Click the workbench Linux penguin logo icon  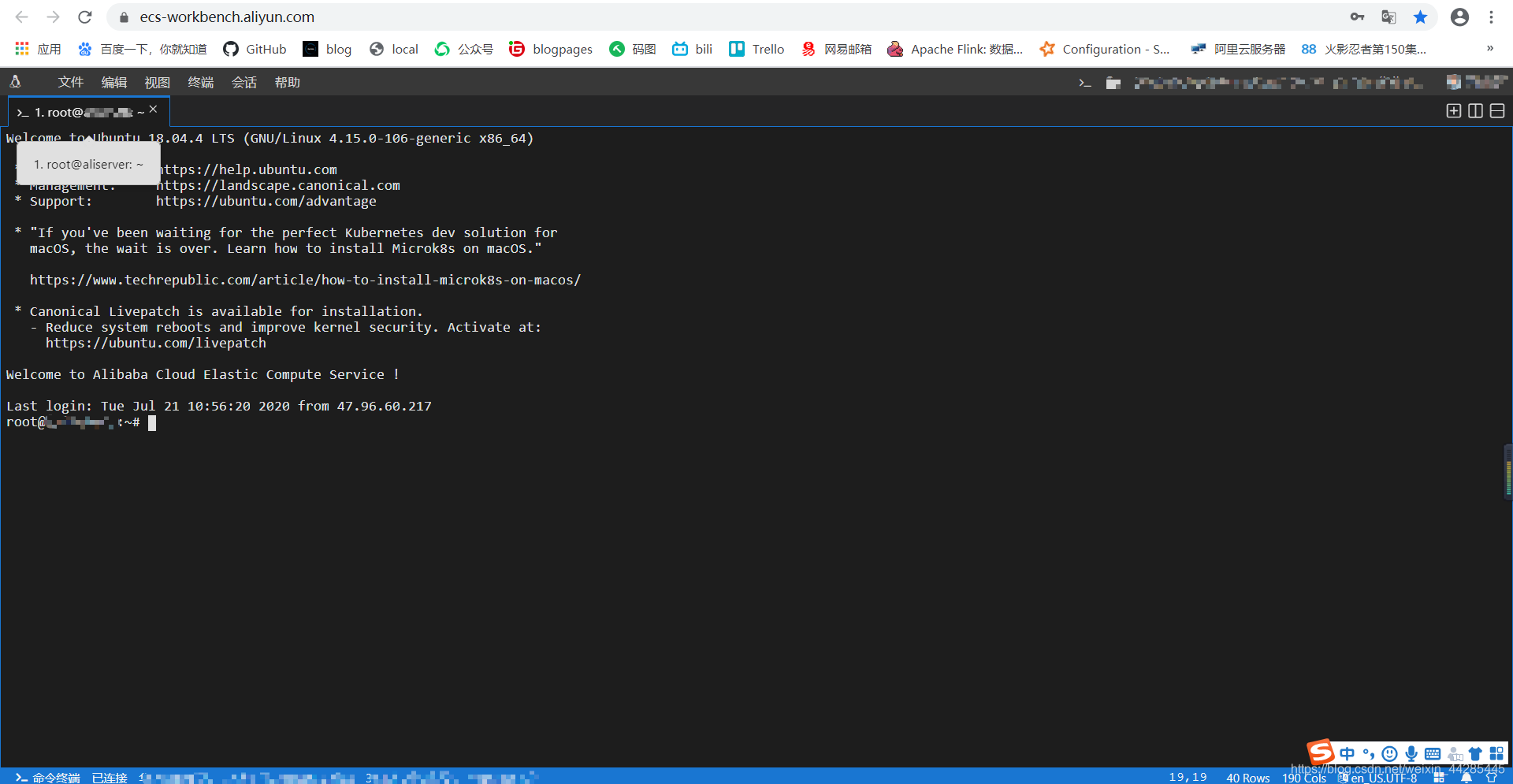[15, 81]
